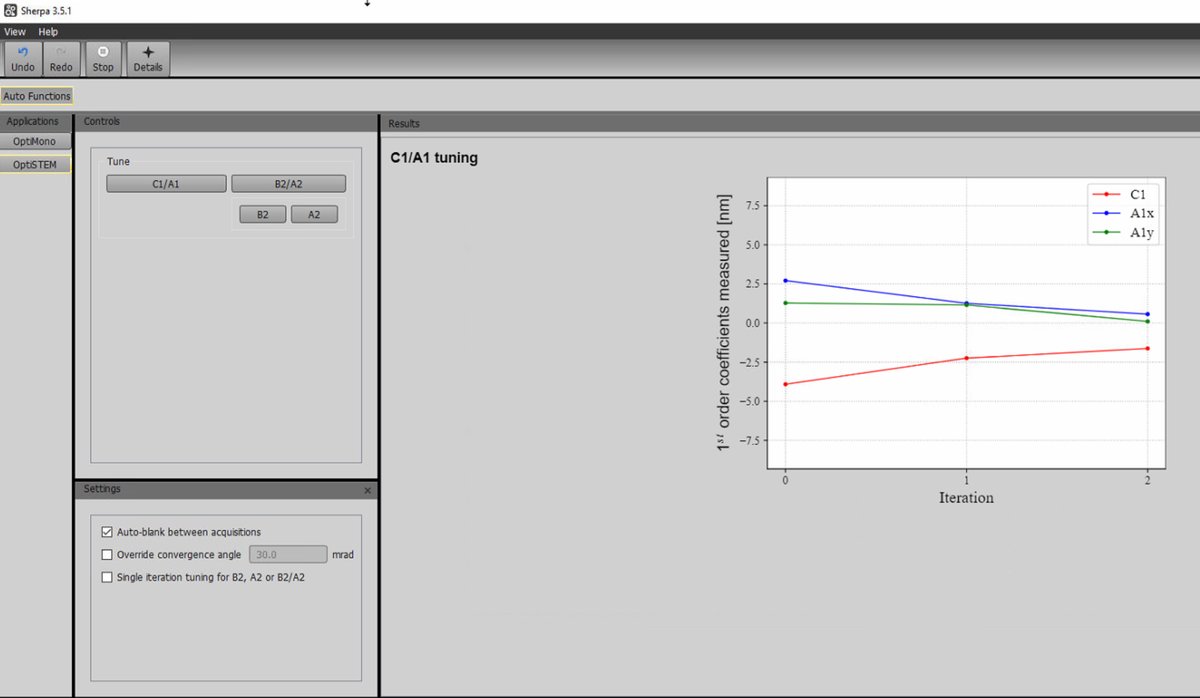Click the Redo toolbar icon

point(61,58)
